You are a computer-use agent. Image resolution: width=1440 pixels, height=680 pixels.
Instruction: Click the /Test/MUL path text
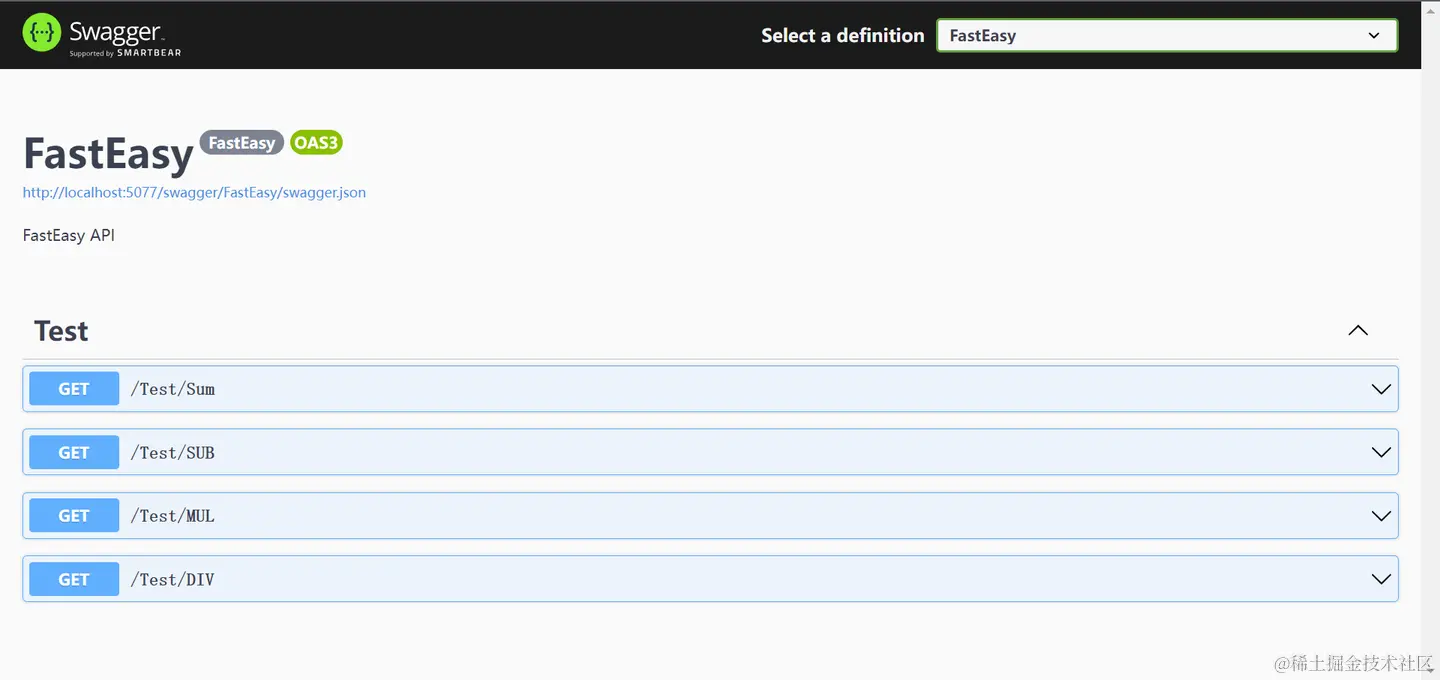coord(173,516)
